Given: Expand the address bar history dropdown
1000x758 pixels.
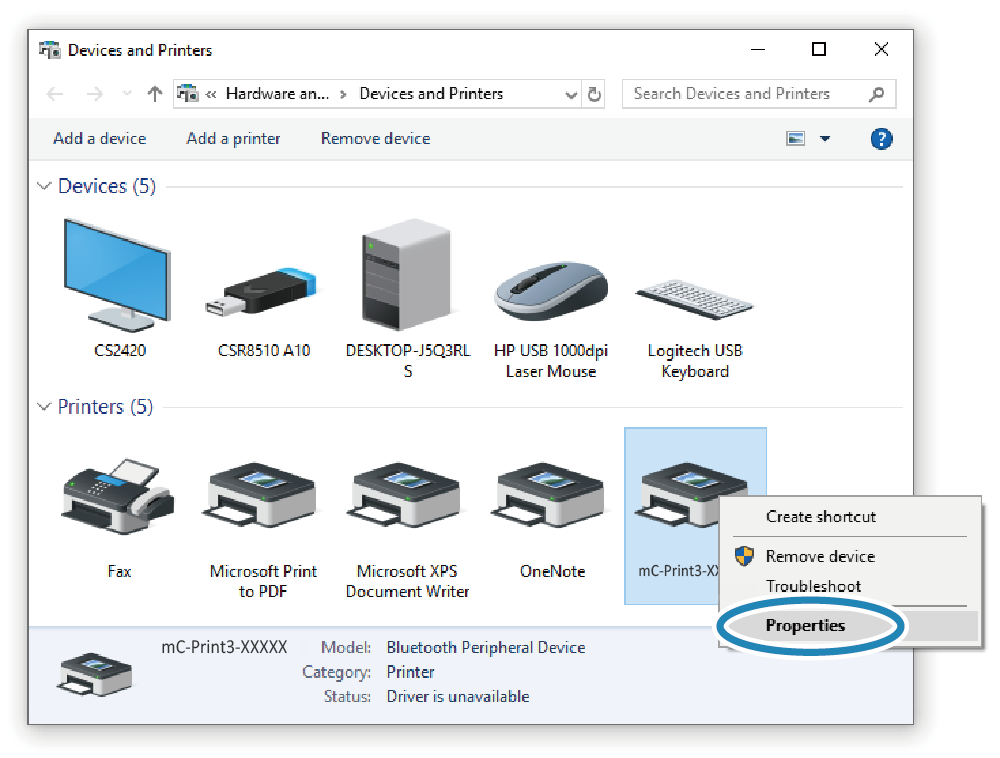Looking at the screenshot, I should pyautogui.click(x=571, y=95).
